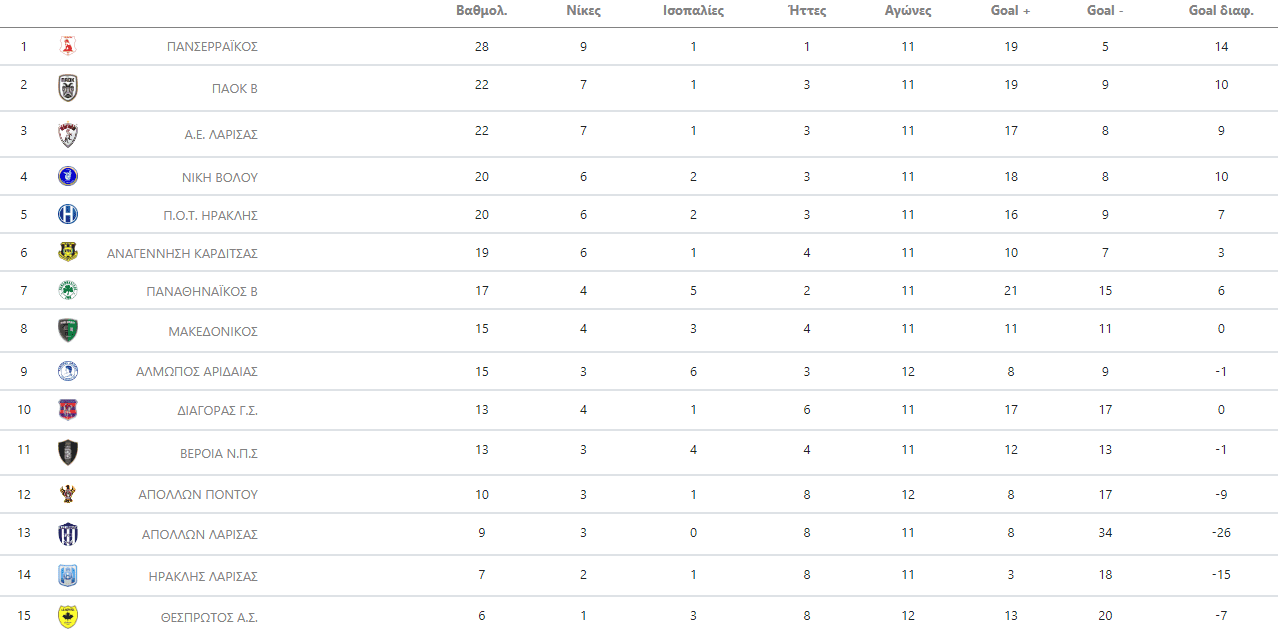Open the ΑΛΜΩΠΟΣ ΑΡΙΔΑΙΑΣ team name
The width and height of the screenshot is (1278, 631).
tap(197, 372)
